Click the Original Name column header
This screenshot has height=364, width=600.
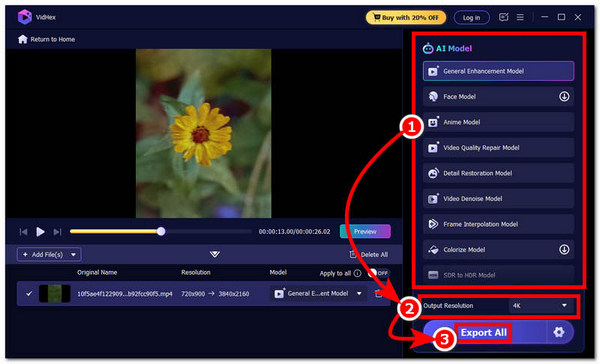pos(97,273)
